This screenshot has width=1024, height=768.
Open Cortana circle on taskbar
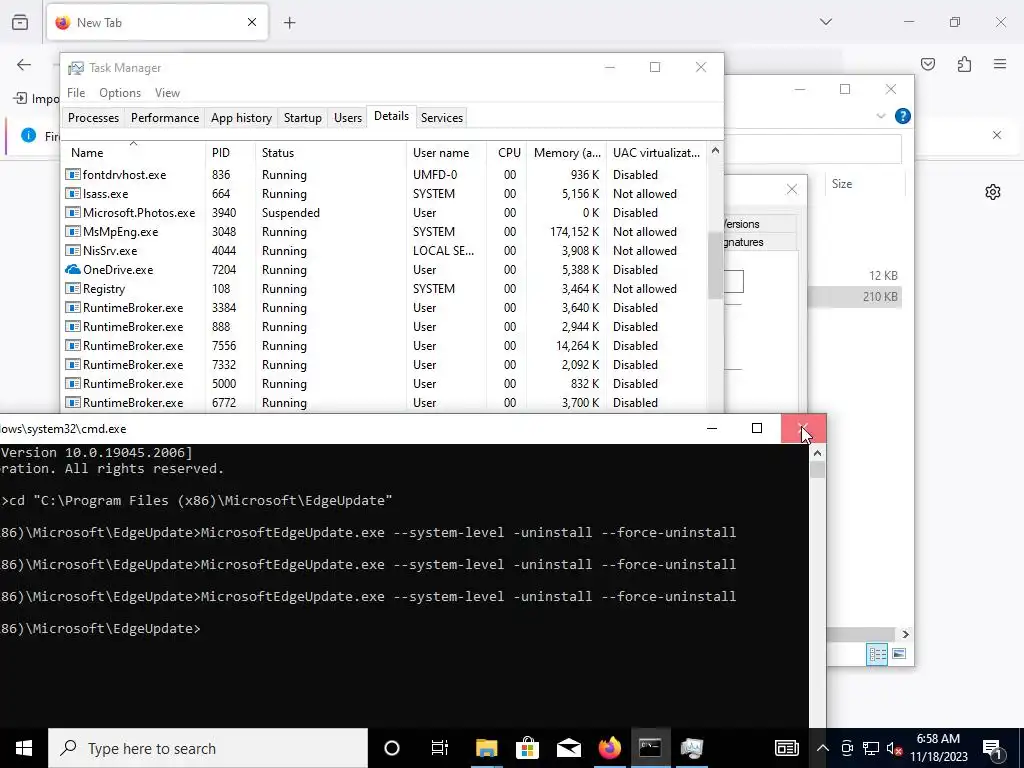point(392,748)
